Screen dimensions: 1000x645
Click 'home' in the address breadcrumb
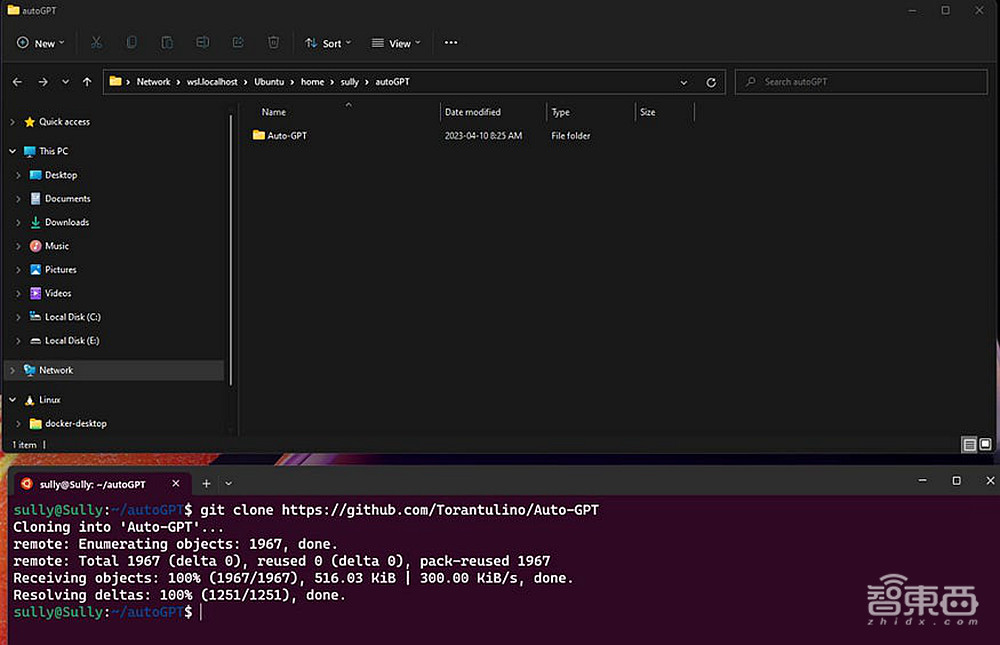(x=312, y=82)
